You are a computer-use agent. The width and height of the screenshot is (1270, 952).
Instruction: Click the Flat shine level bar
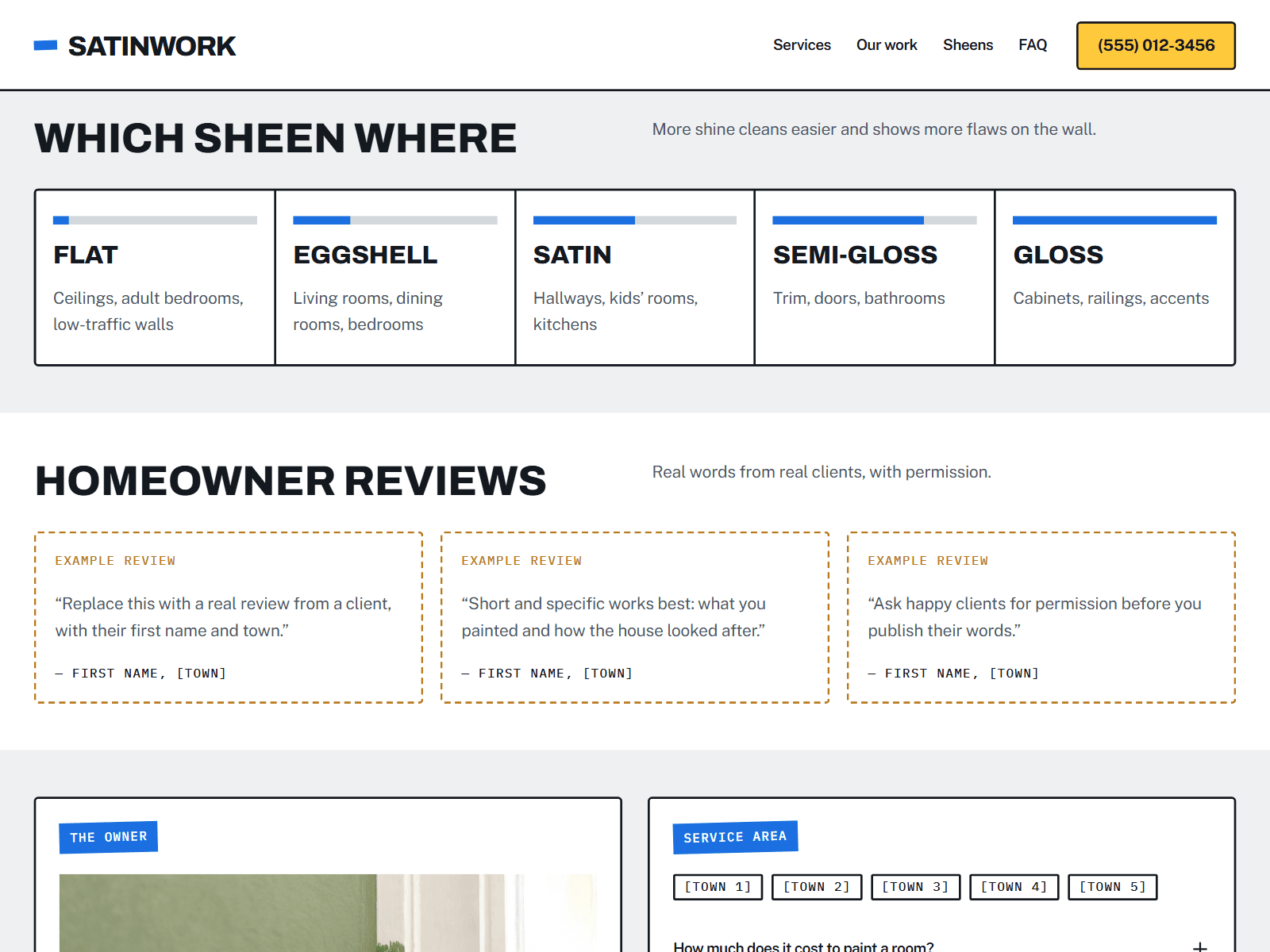155,221
